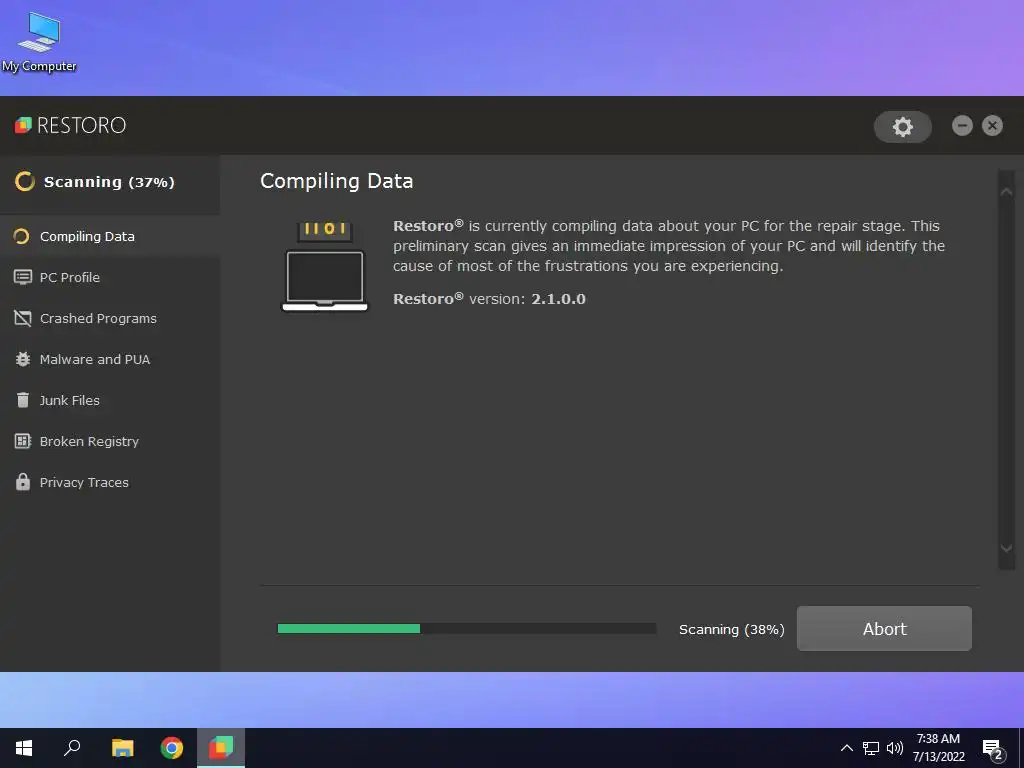Open taskbar search magnifier

point(72,748)
